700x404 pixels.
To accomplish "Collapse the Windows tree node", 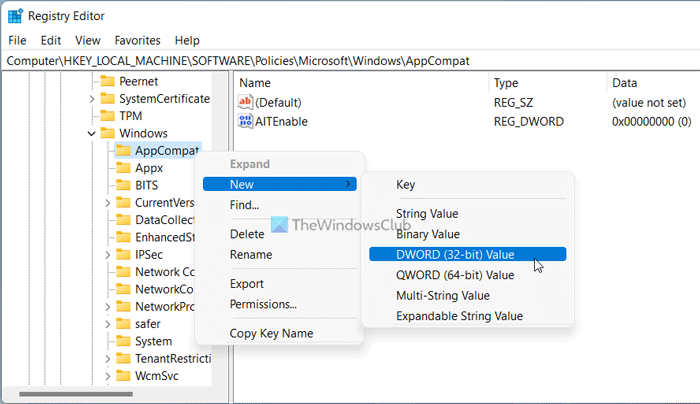I will click(92, 133).
